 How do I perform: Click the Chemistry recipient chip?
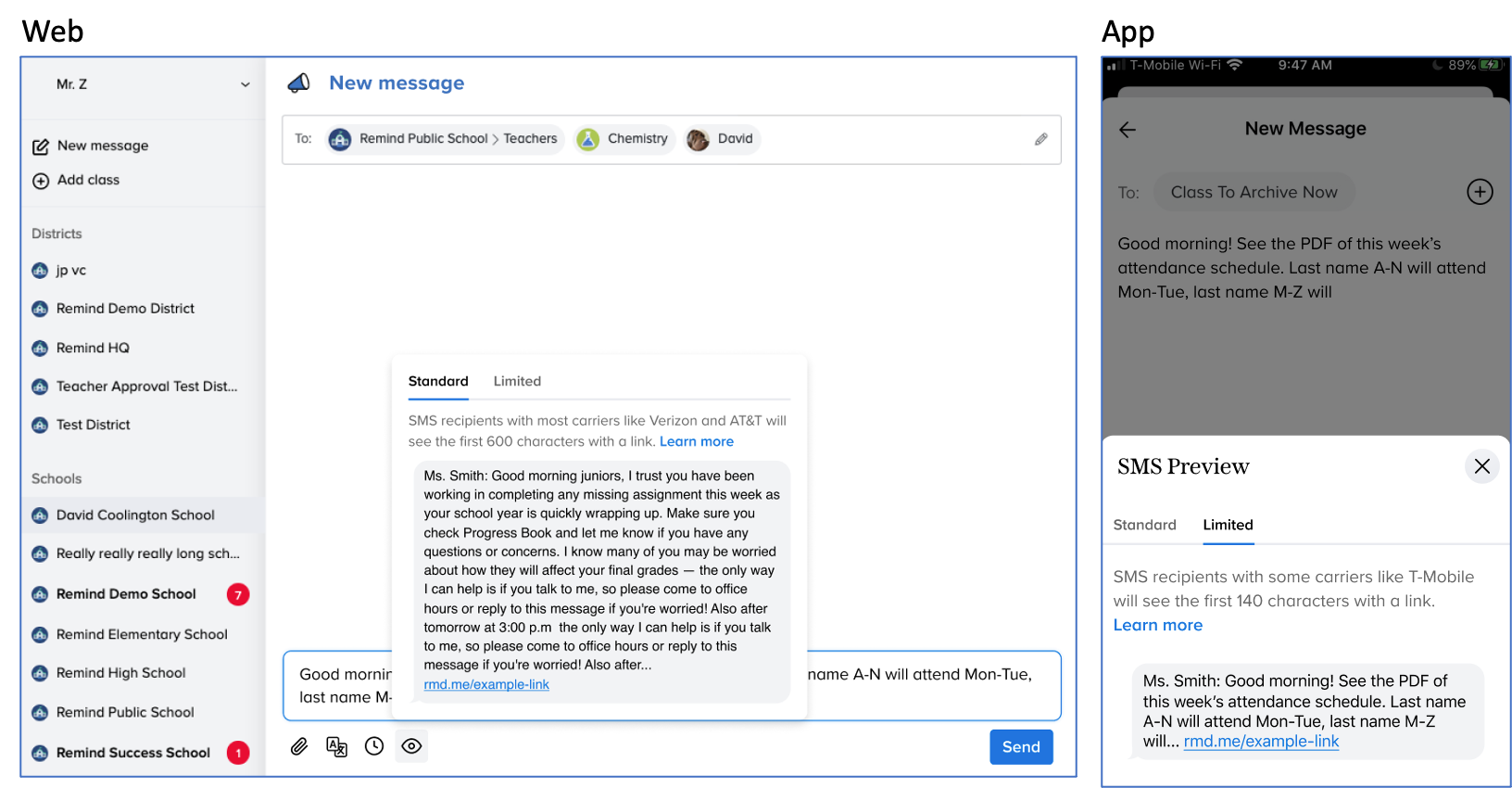624,139
